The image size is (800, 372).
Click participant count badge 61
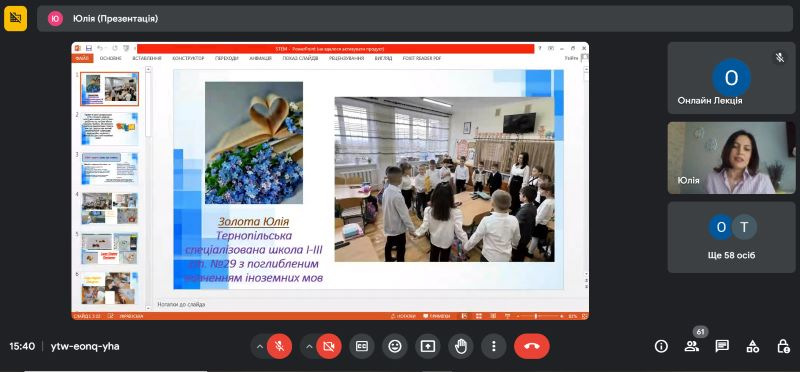(x=700, y=332)
